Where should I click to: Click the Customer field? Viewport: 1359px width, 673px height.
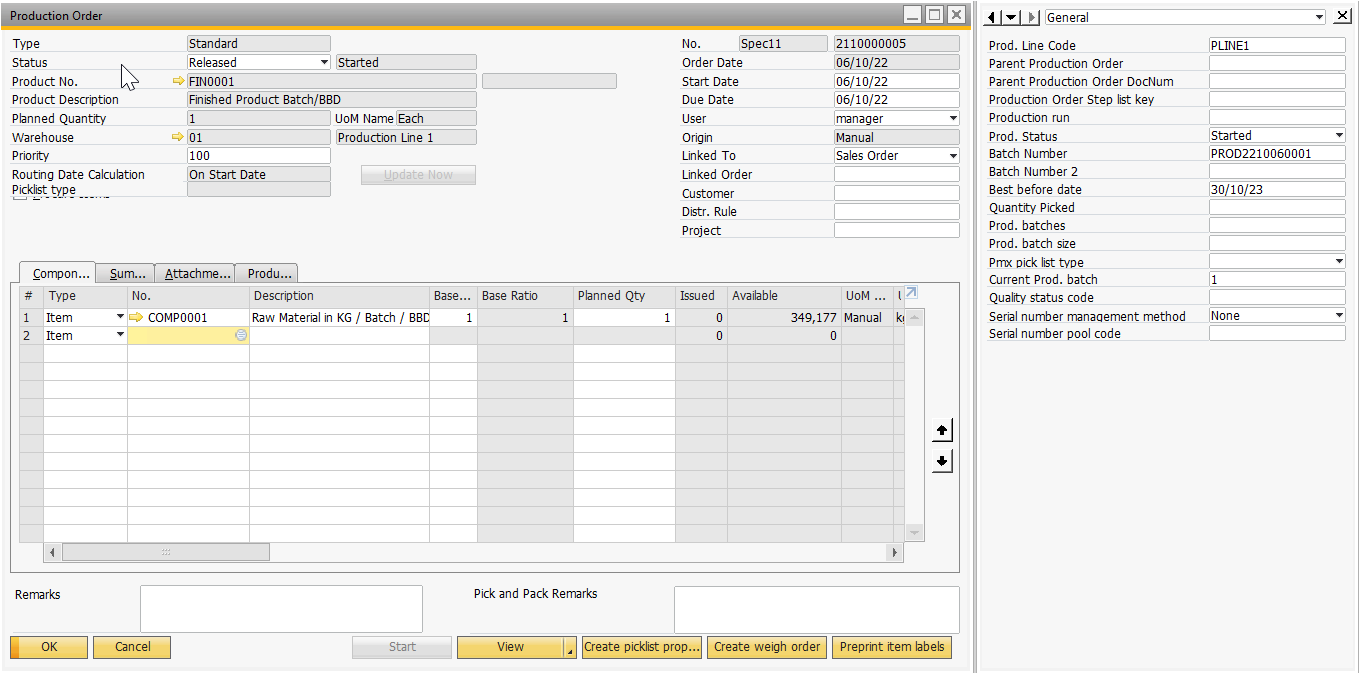896,193
